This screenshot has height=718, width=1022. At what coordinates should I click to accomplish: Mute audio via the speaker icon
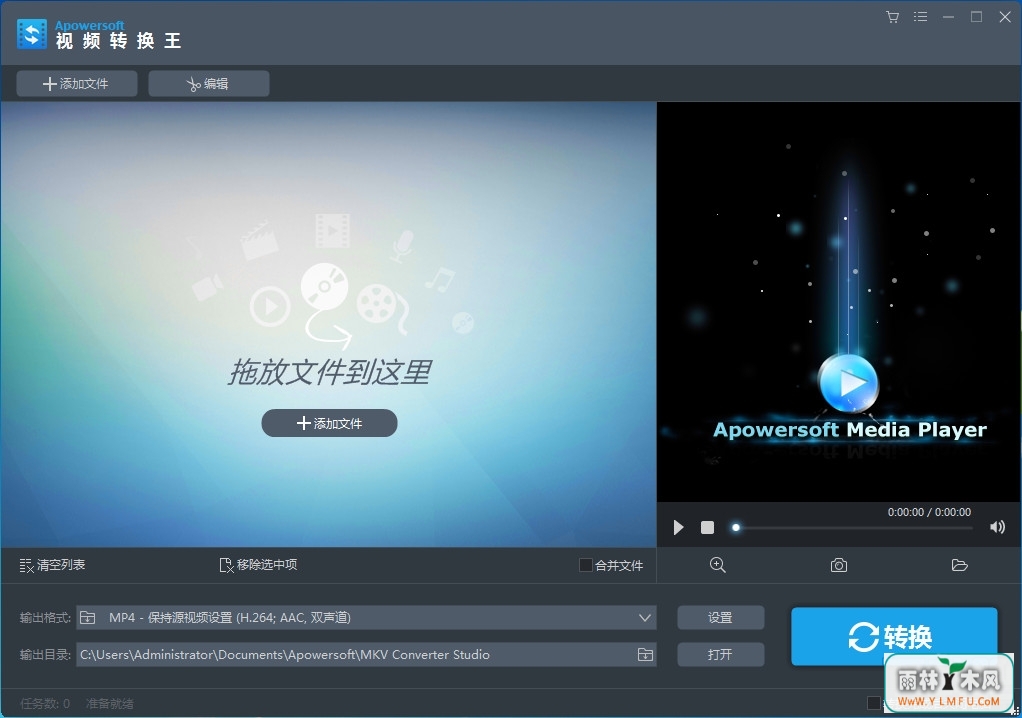pos(997,527)
